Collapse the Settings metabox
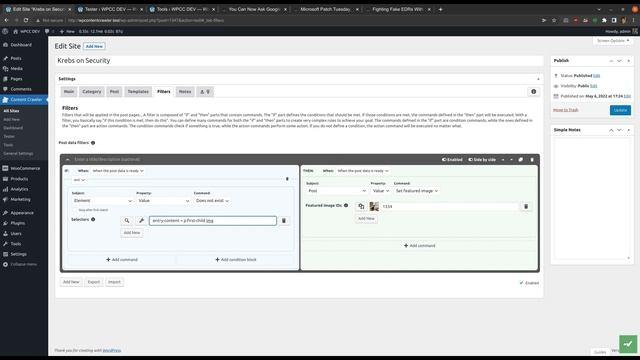This screenshot has width=640, height=360. click(x=538, y=79)
